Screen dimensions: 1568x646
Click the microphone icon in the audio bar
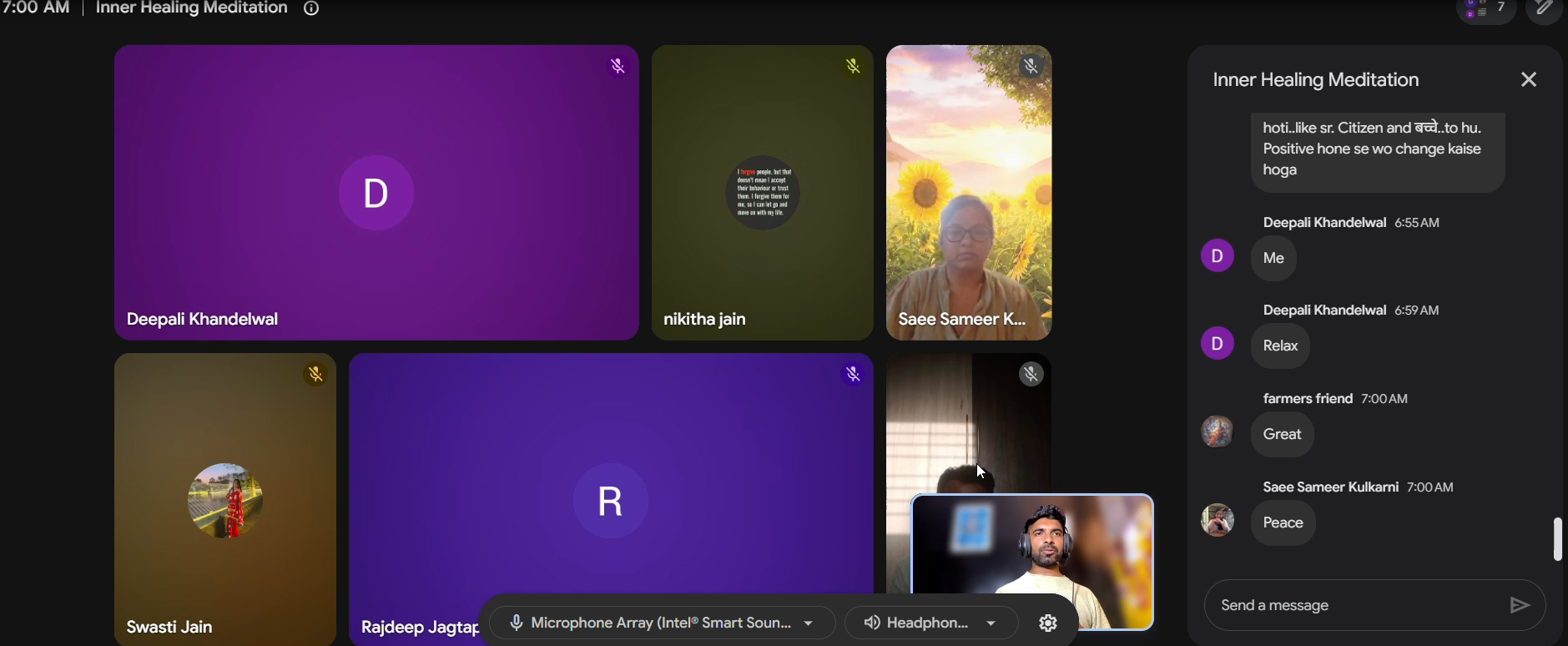[517, 623]
